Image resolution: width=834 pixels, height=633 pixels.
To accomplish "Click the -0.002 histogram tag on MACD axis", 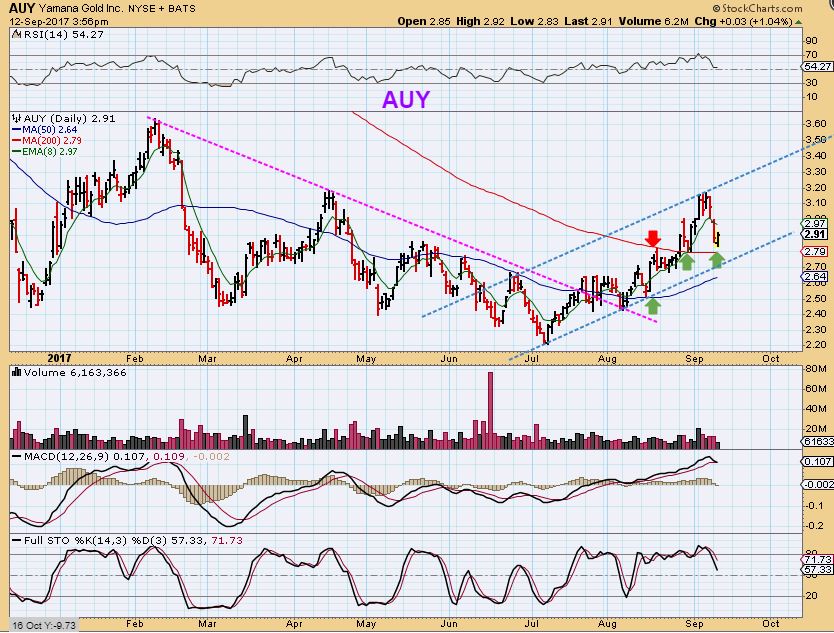I will 818,484.
